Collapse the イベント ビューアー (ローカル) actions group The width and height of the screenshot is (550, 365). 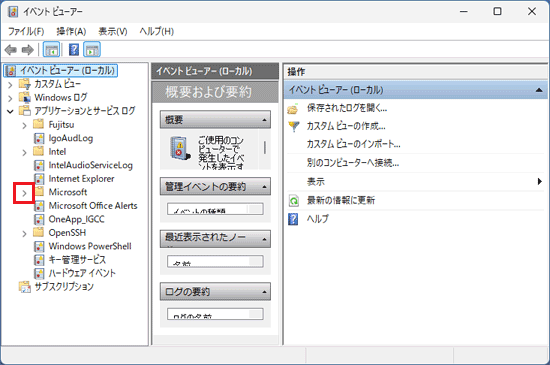[539, 90]
